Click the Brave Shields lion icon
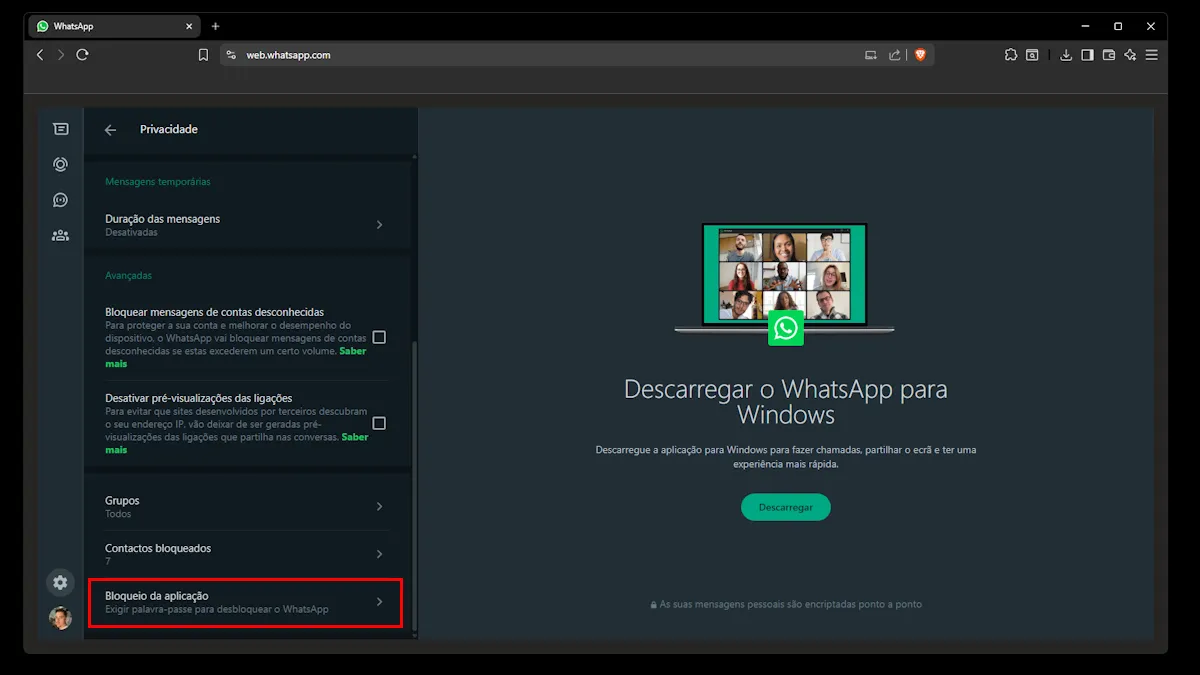 [x=920, y=55]
